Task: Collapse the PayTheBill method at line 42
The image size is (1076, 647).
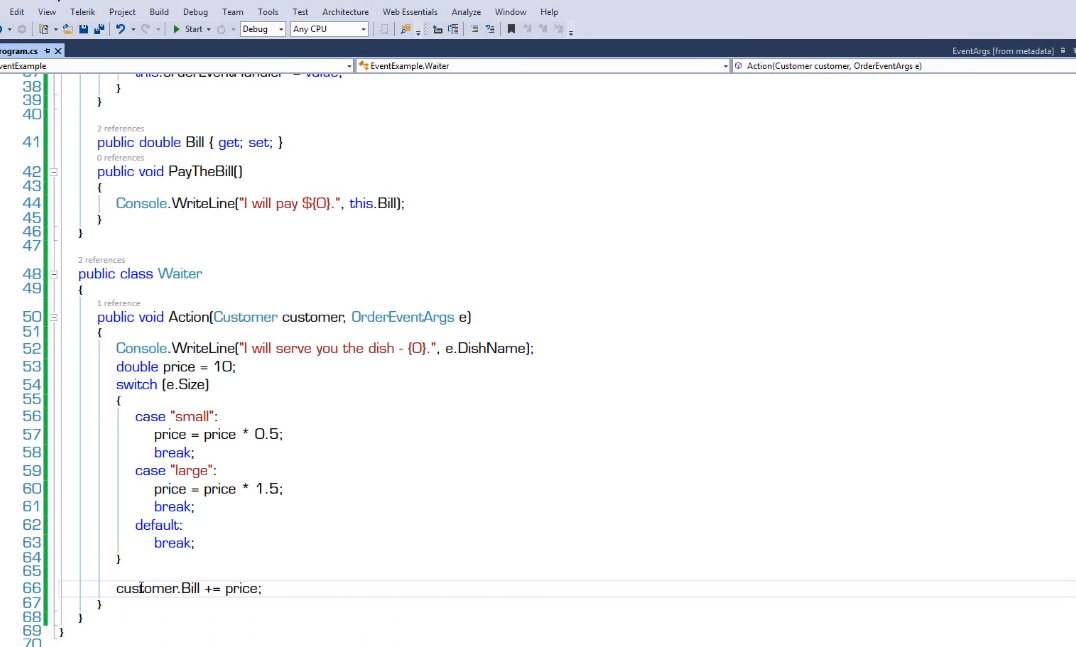Action: pyautogui.click(x=54, y=172)
